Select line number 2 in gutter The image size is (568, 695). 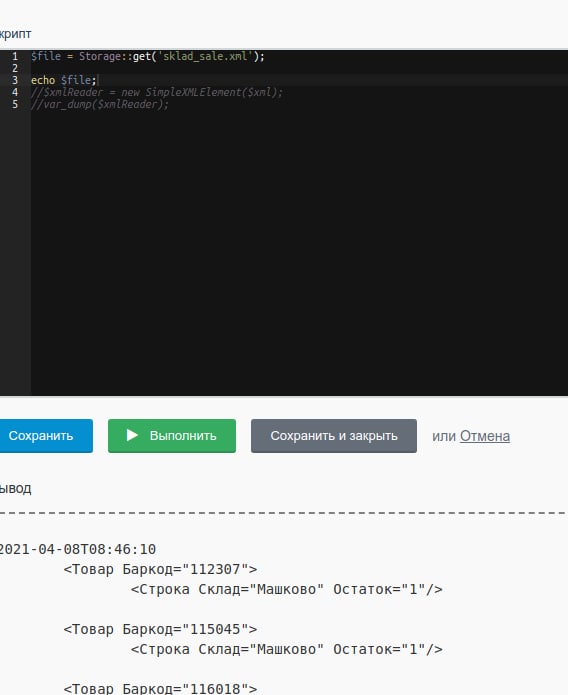[15, 68]
